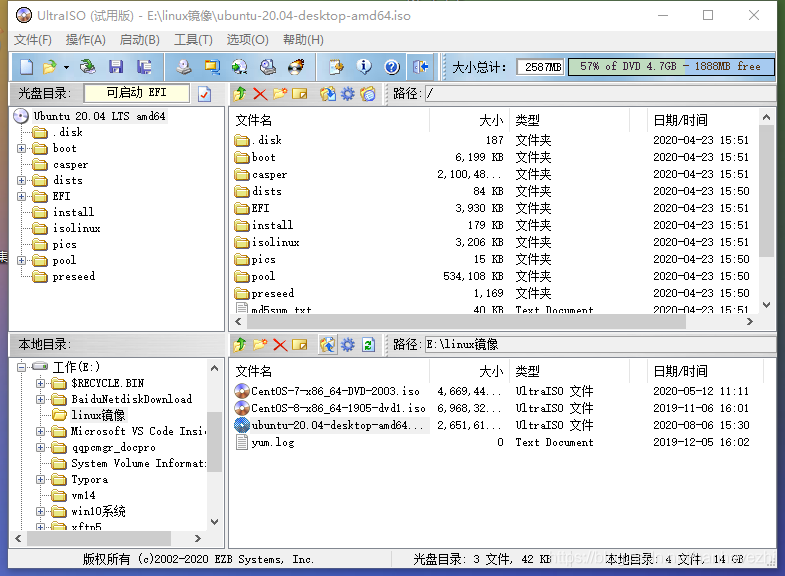Select the yum.log file

click(273, 442)
